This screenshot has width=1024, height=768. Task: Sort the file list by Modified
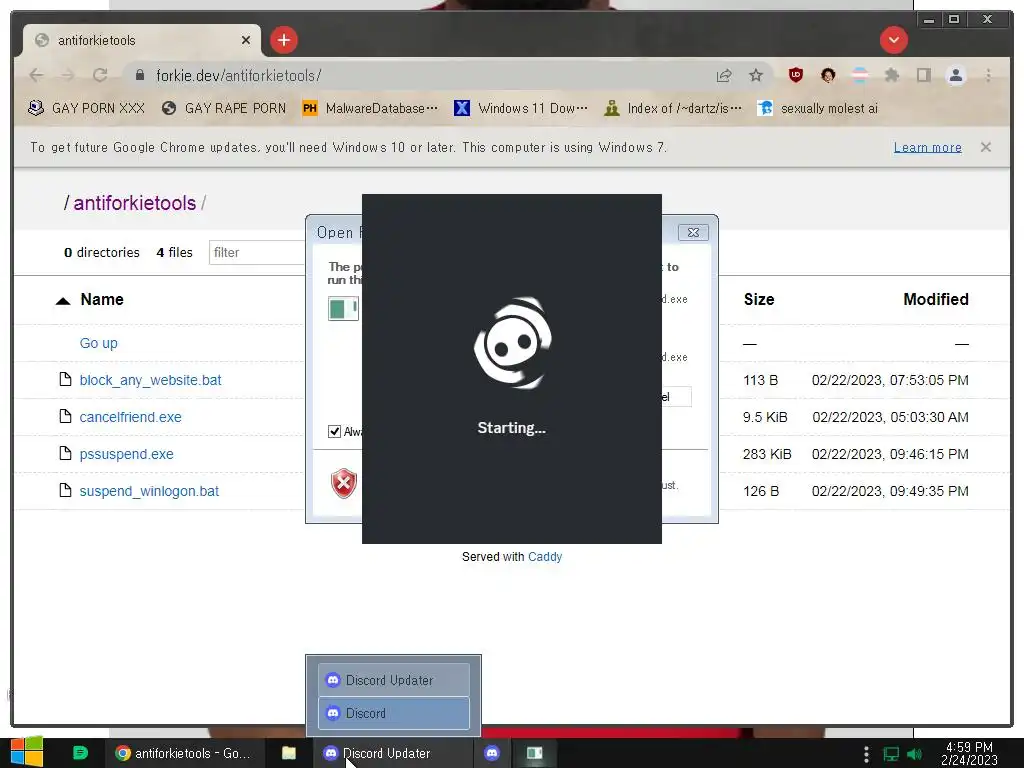936,299
